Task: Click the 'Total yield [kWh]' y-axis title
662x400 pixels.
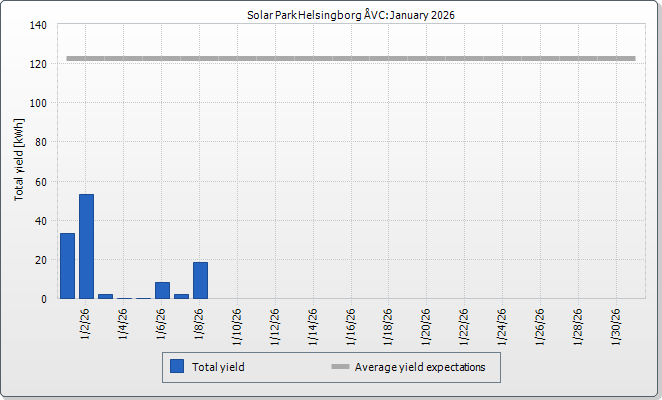Action: [19, 159]
